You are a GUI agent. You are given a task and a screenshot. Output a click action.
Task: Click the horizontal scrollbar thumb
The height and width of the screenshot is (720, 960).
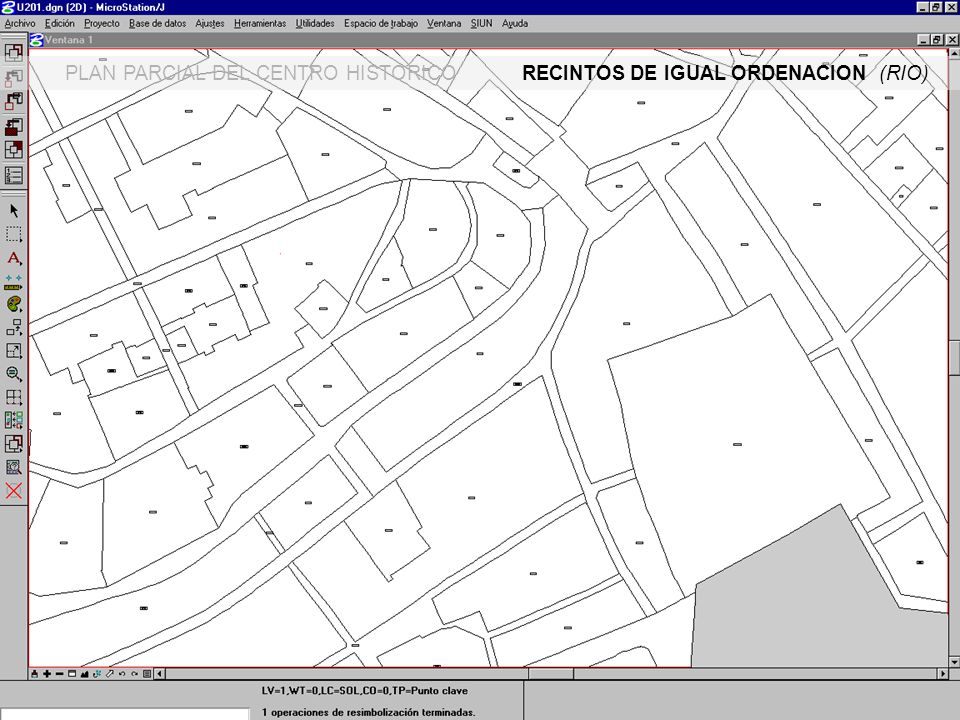point(551,674)
